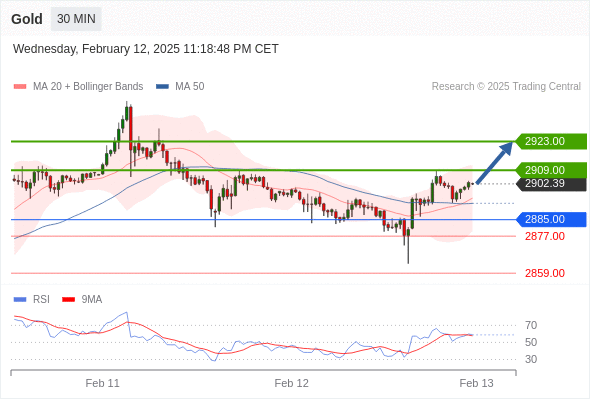590x400 pixels.
Task: Select the 2909.00 resistance price tag
Action: point(551,170)
